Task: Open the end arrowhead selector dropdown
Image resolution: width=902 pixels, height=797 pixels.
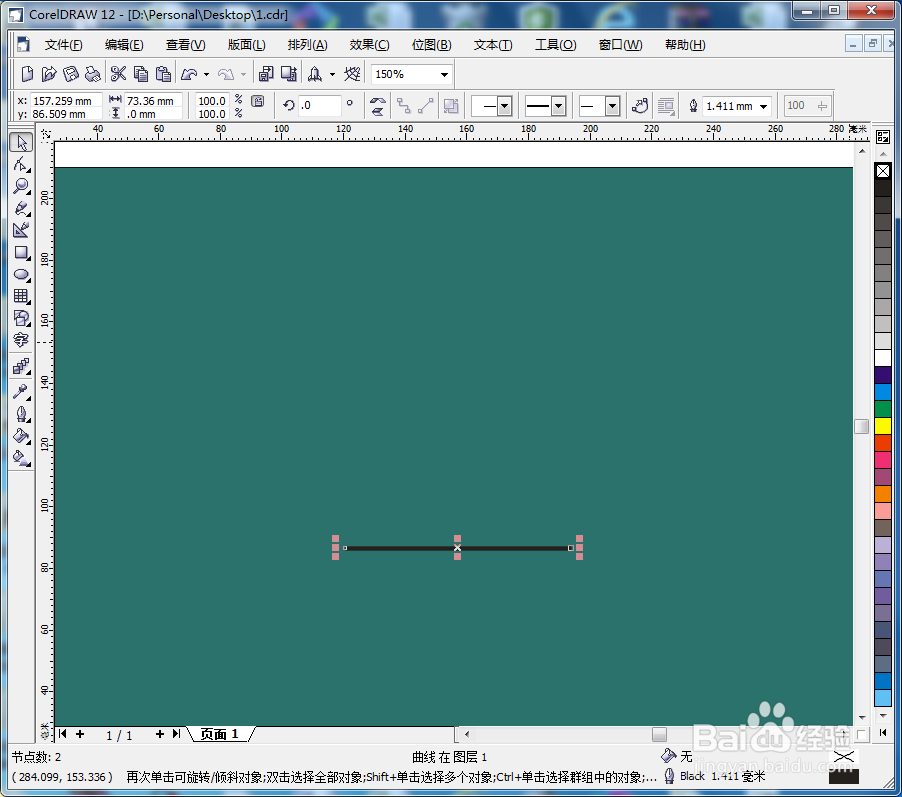Action: 612,106
